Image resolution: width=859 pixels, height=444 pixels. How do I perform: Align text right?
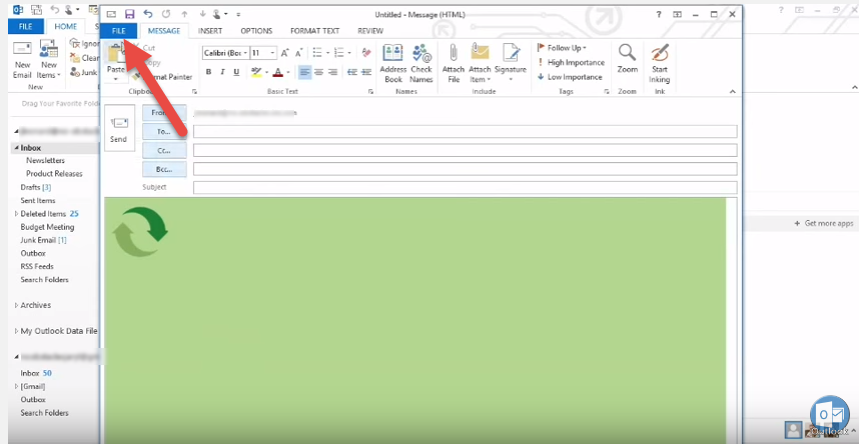[x=333, y=72]
